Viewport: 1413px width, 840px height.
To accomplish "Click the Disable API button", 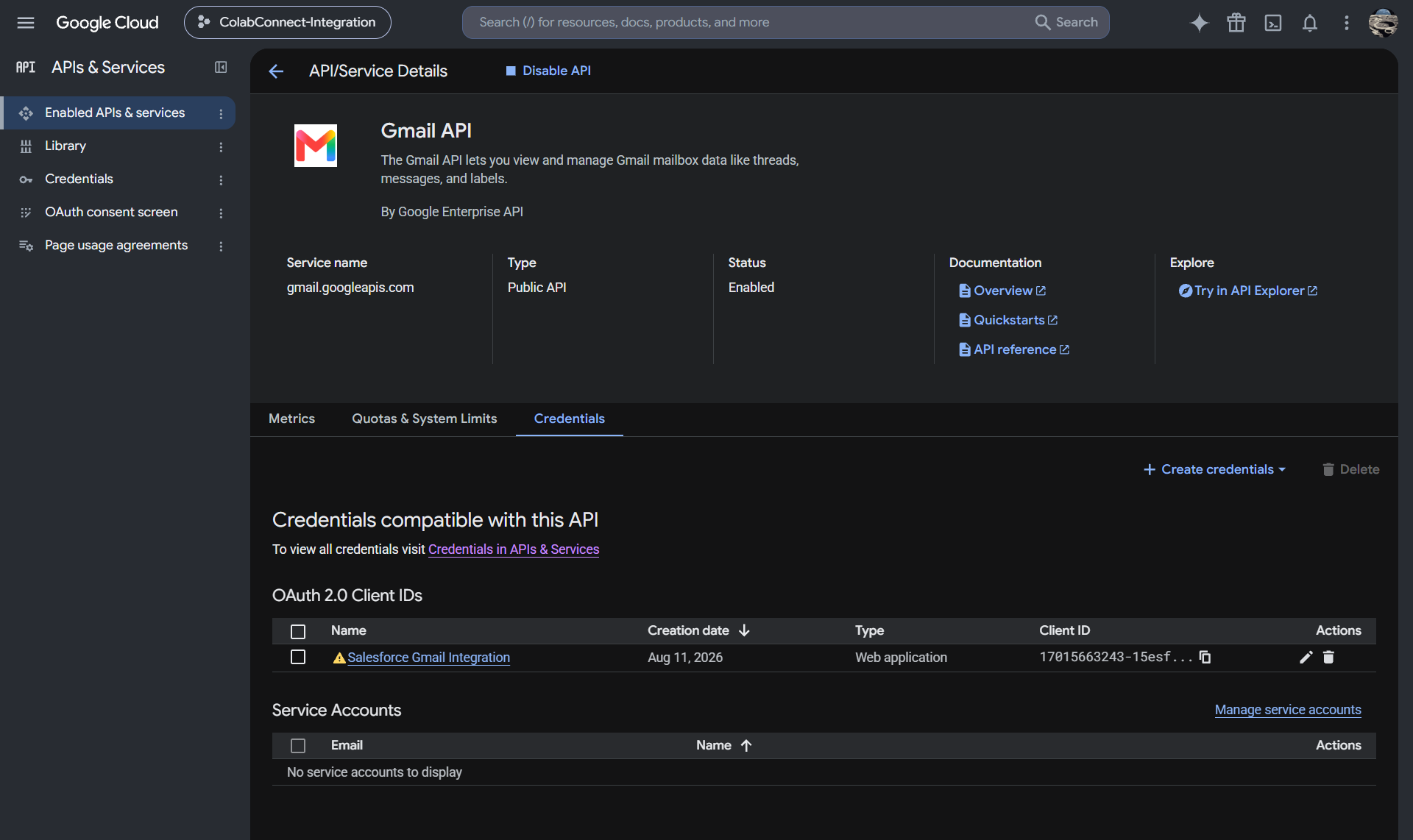I will (548, 71).
